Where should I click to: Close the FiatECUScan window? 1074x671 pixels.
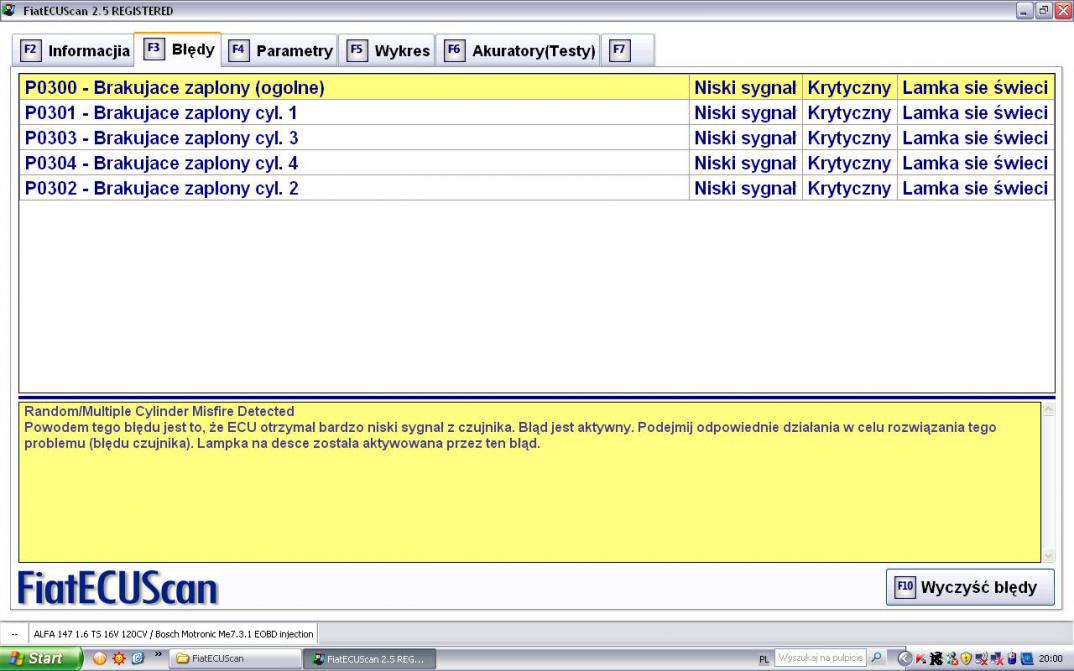1062,10
